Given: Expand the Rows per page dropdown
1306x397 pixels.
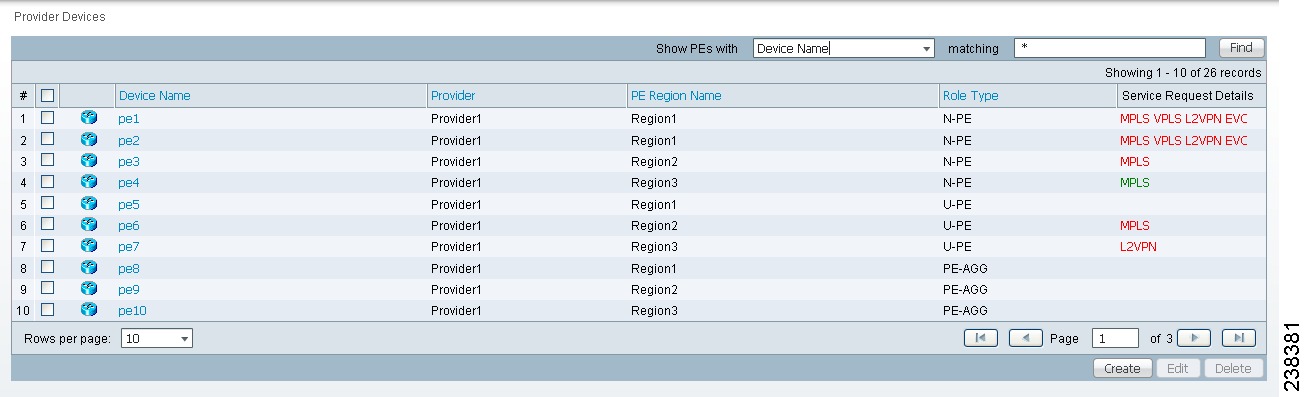Looking at the screenshot, I should tap(157, 339).
